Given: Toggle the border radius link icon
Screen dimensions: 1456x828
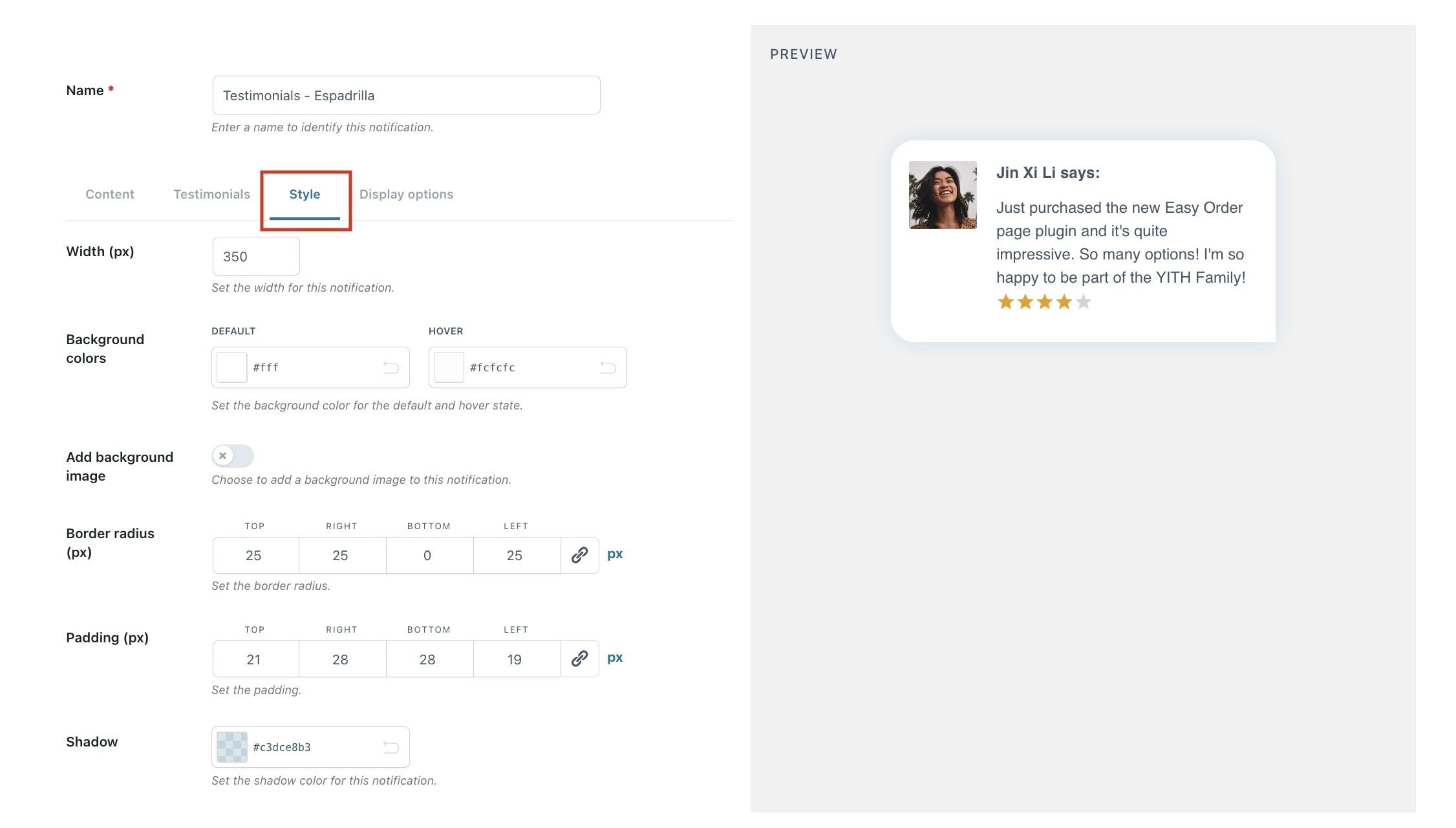Looking at the screenshot, I should 580,555.
